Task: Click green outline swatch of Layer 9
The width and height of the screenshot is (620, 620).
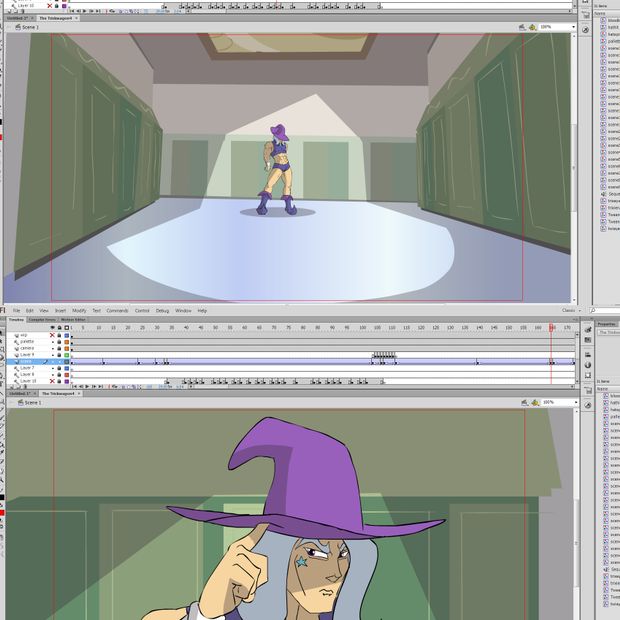Action: 66,355
